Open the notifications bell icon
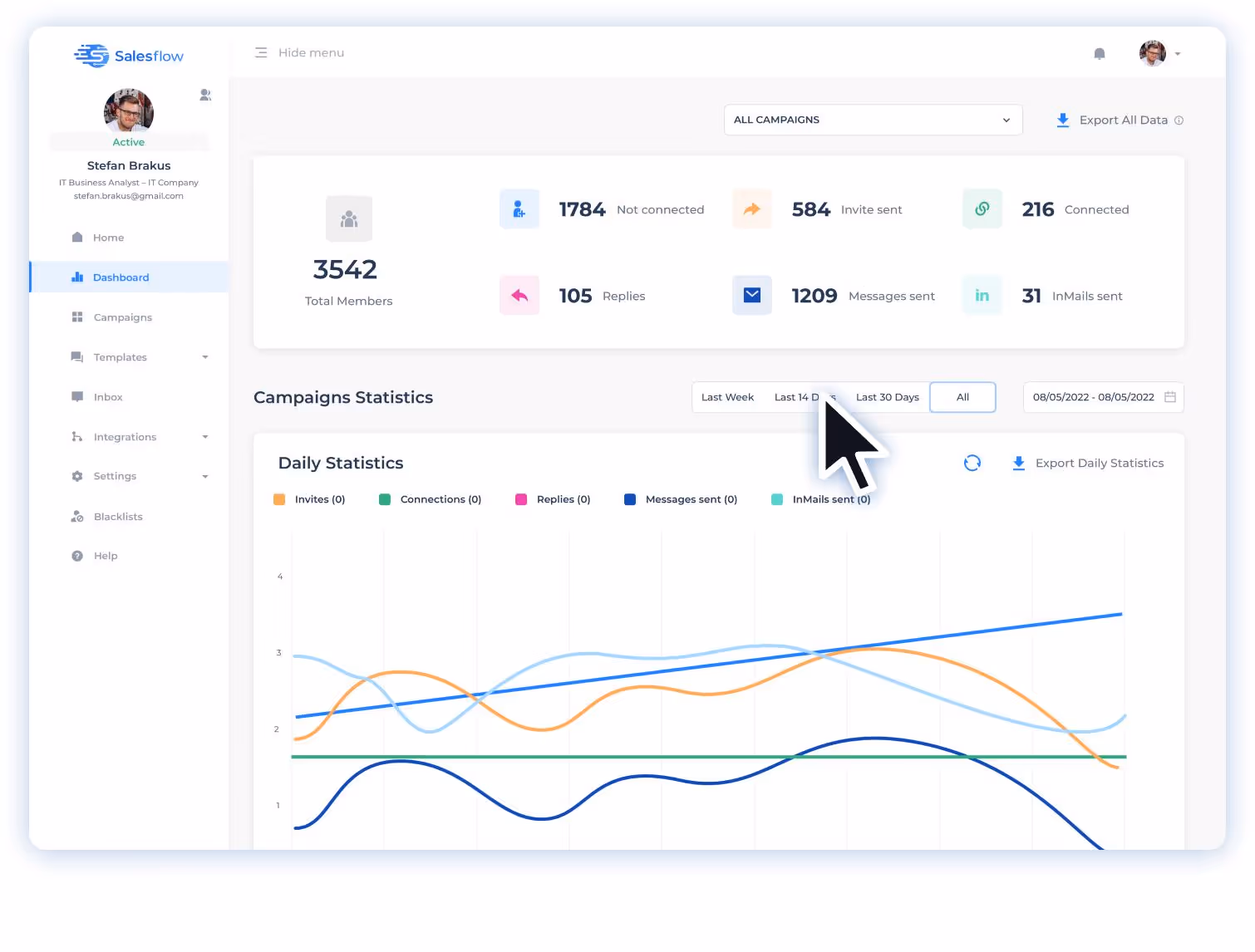The image size is (1255, 952). (1099, 52)
